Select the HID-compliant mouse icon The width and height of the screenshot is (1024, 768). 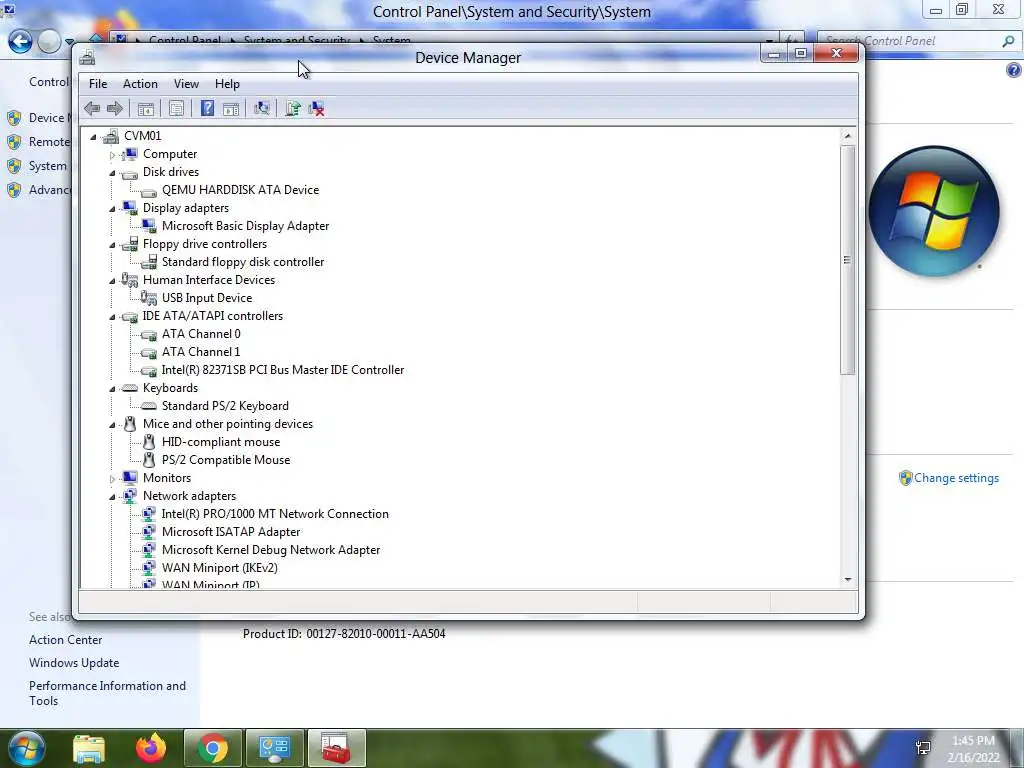coord(149,442)
